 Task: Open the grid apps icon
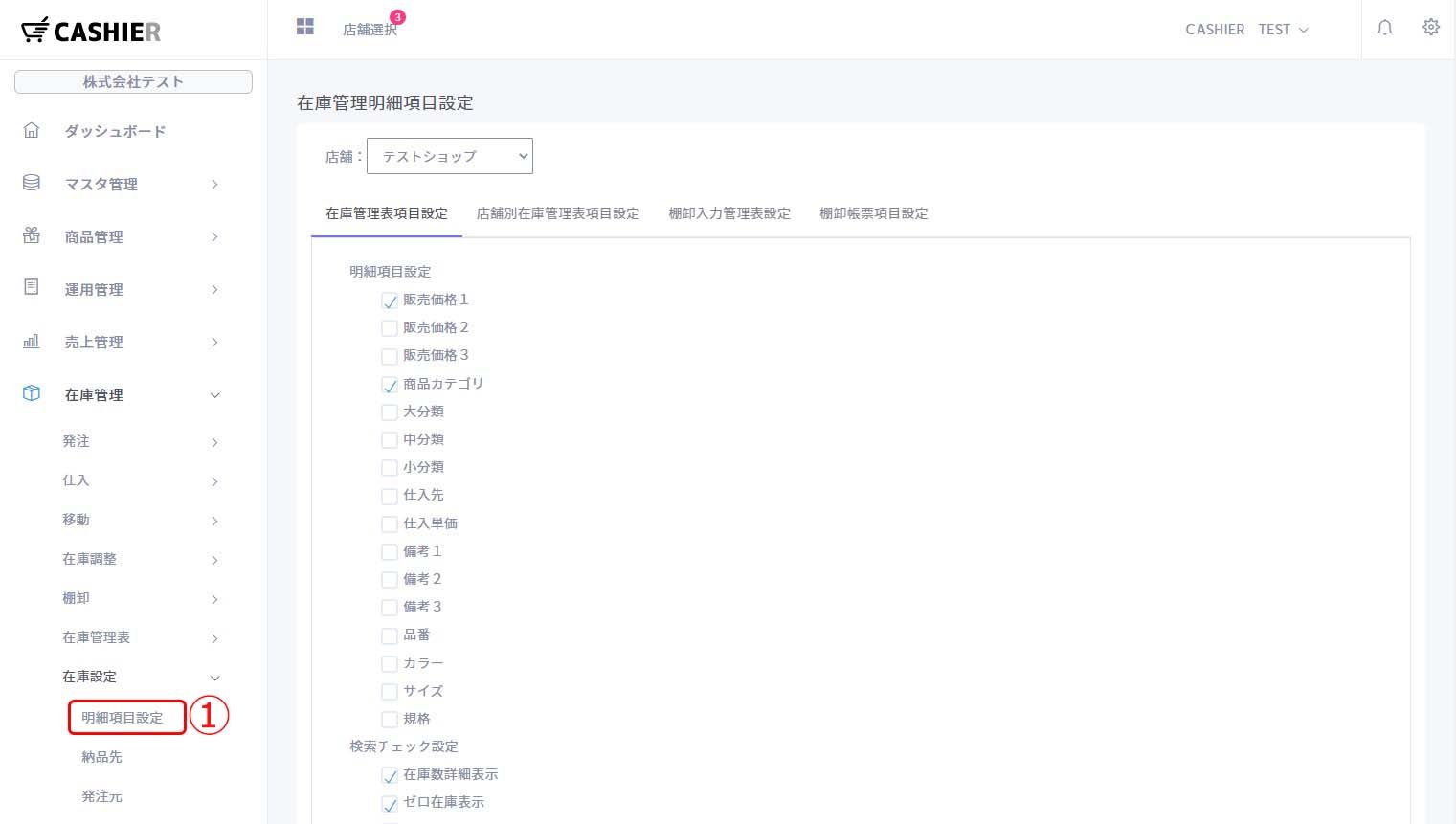pyautogui.click(x=305, y=27)
